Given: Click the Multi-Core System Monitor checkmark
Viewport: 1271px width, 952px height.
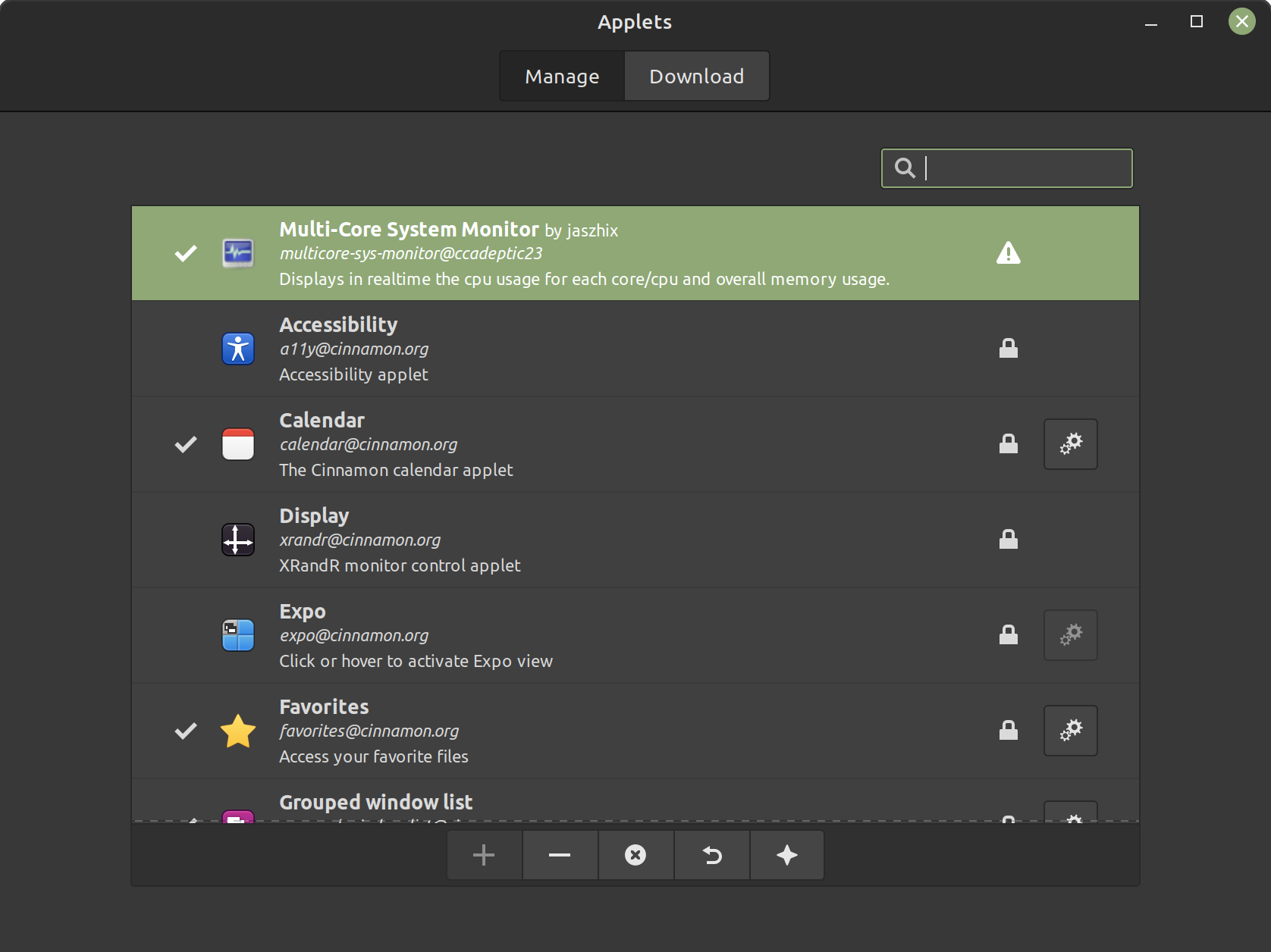Looking at the screenshot, I should (186, 253).
